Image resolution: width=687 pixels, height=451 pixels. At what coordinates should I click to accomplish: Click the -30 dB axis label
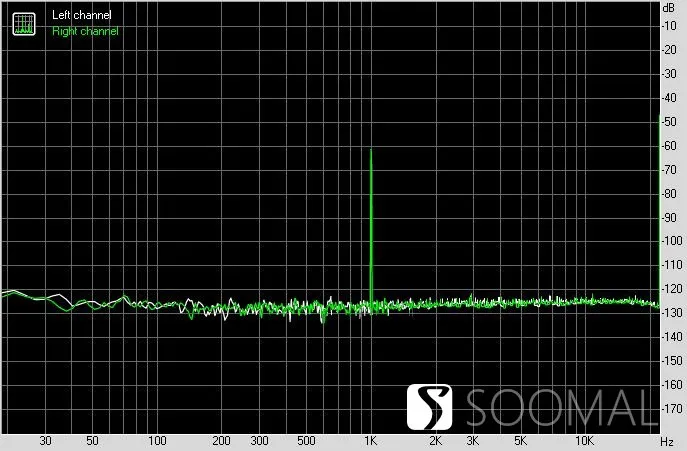pyautogui.click(x=669, y=74)
